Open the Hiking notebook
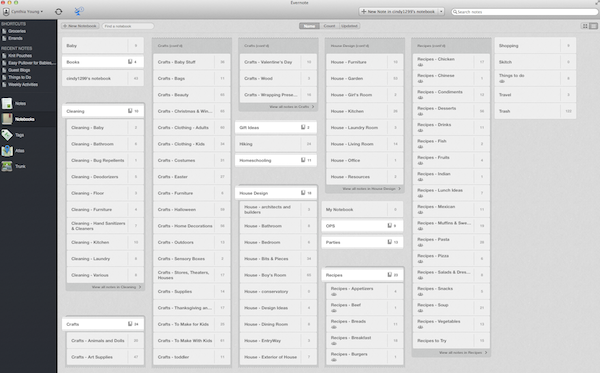The width and height of the screenshot is (600, 373). click(276, 144)
